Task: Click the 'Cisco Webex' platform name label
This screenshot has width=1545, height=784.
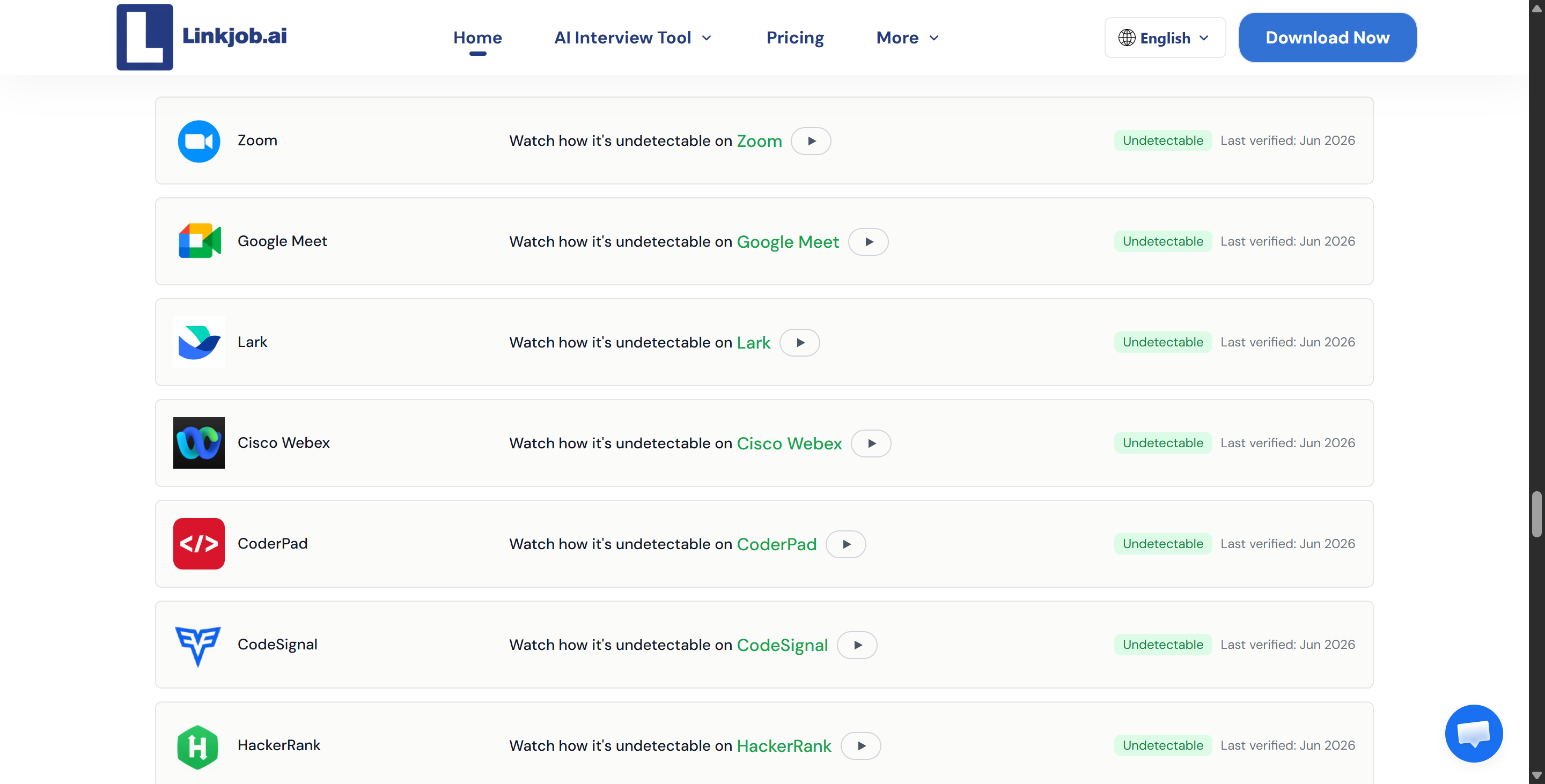Action: tap(284, 442)
